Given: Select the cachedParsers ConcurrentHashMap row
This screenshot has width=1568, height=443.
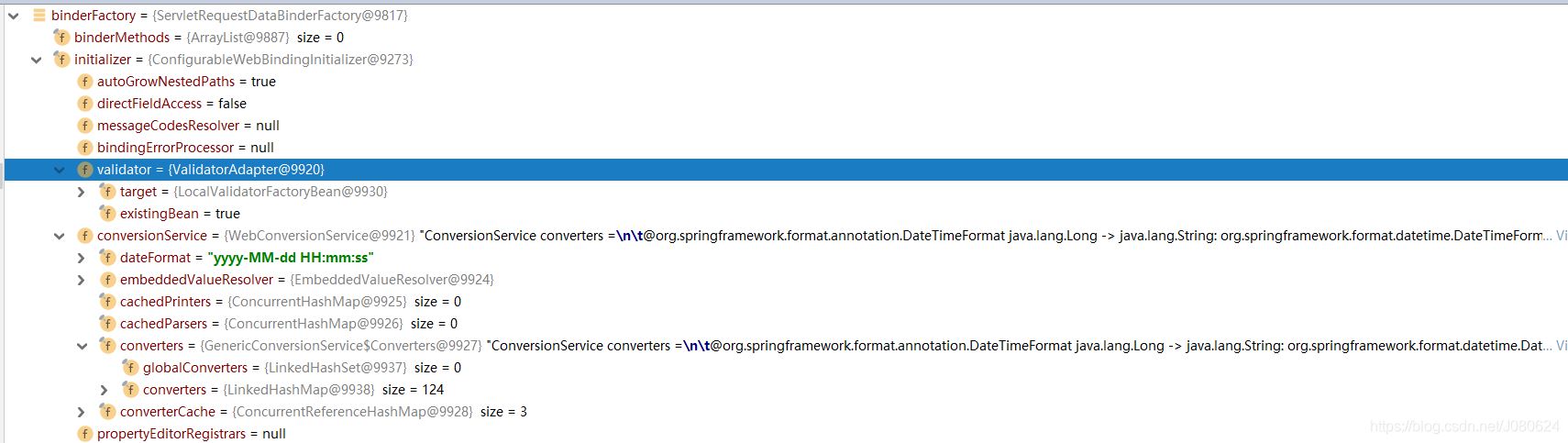Looking at the screenshot, I should coord(288,324).
